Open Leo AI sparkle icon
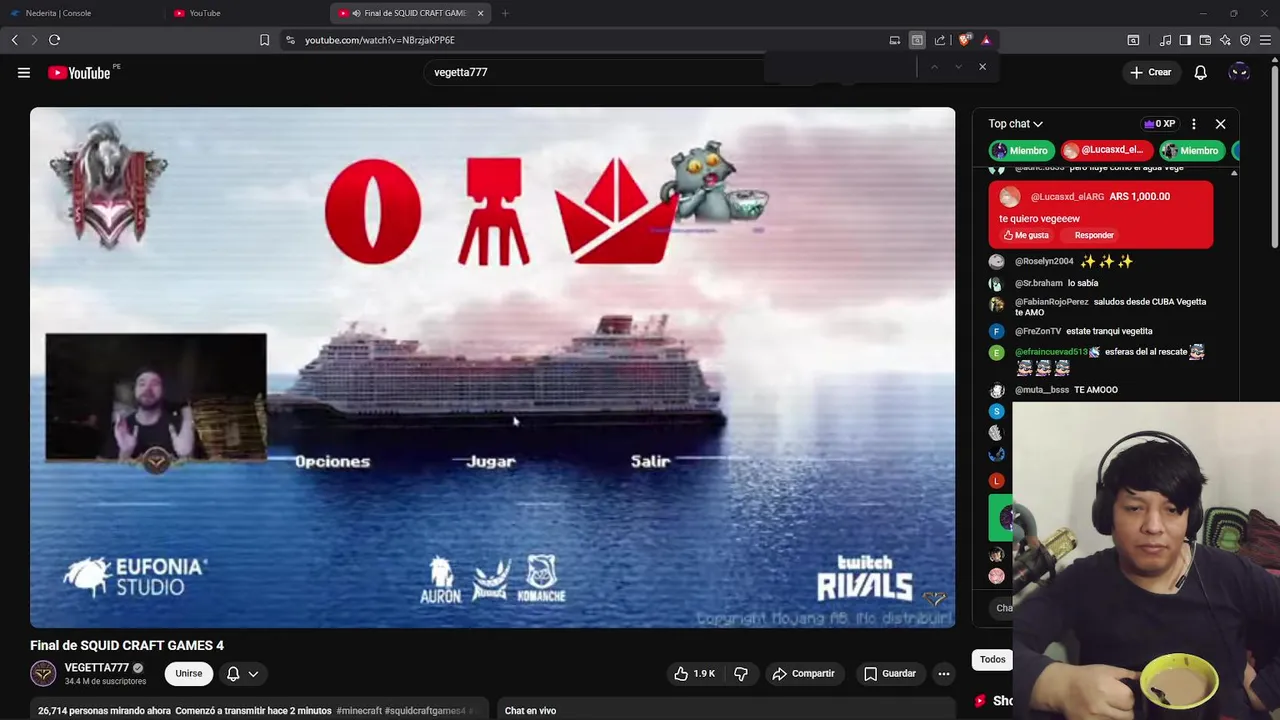 [1225, 40]
